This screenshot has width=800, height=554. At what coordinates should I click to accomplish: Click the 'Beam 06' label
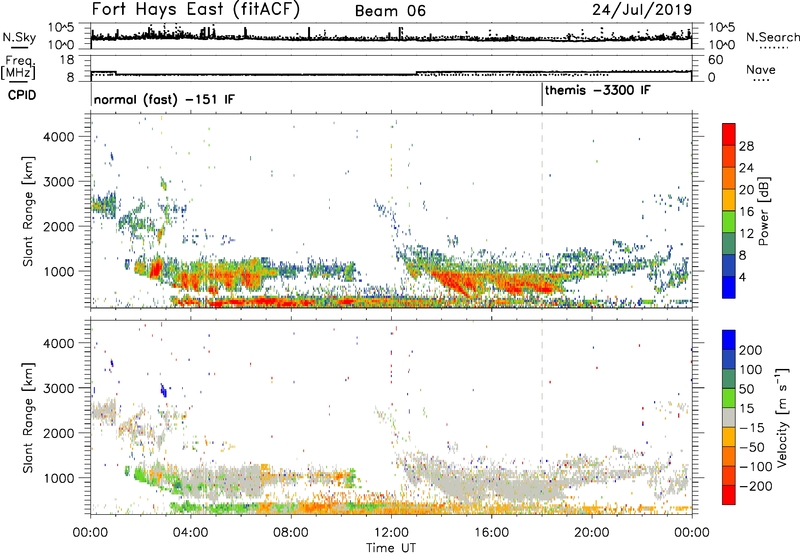(390, 11)
